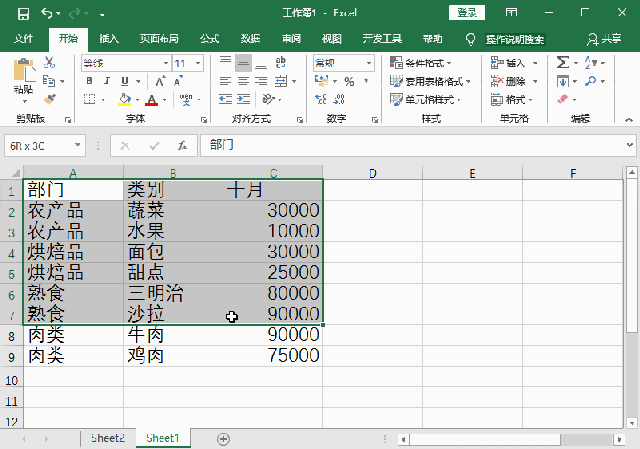Open font color dropdown arrow

(164, 100)
